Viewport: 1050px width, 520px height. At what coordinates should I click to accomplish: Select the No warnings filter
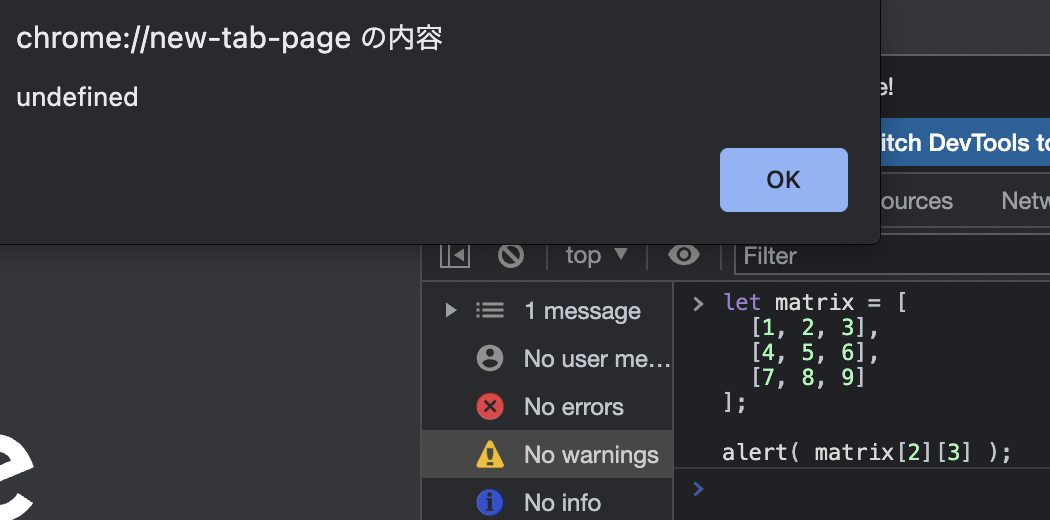[x=547, y=454]
